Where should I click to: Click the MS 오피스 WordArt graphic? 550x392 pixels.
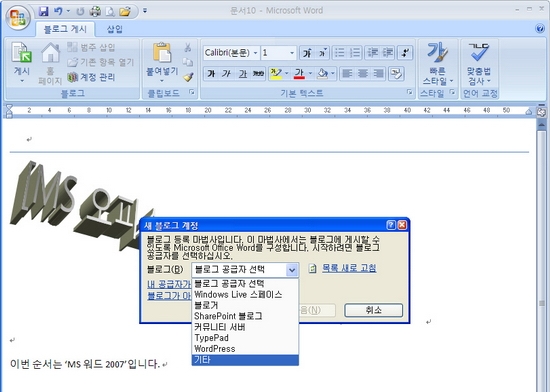[x=81, y=207]
